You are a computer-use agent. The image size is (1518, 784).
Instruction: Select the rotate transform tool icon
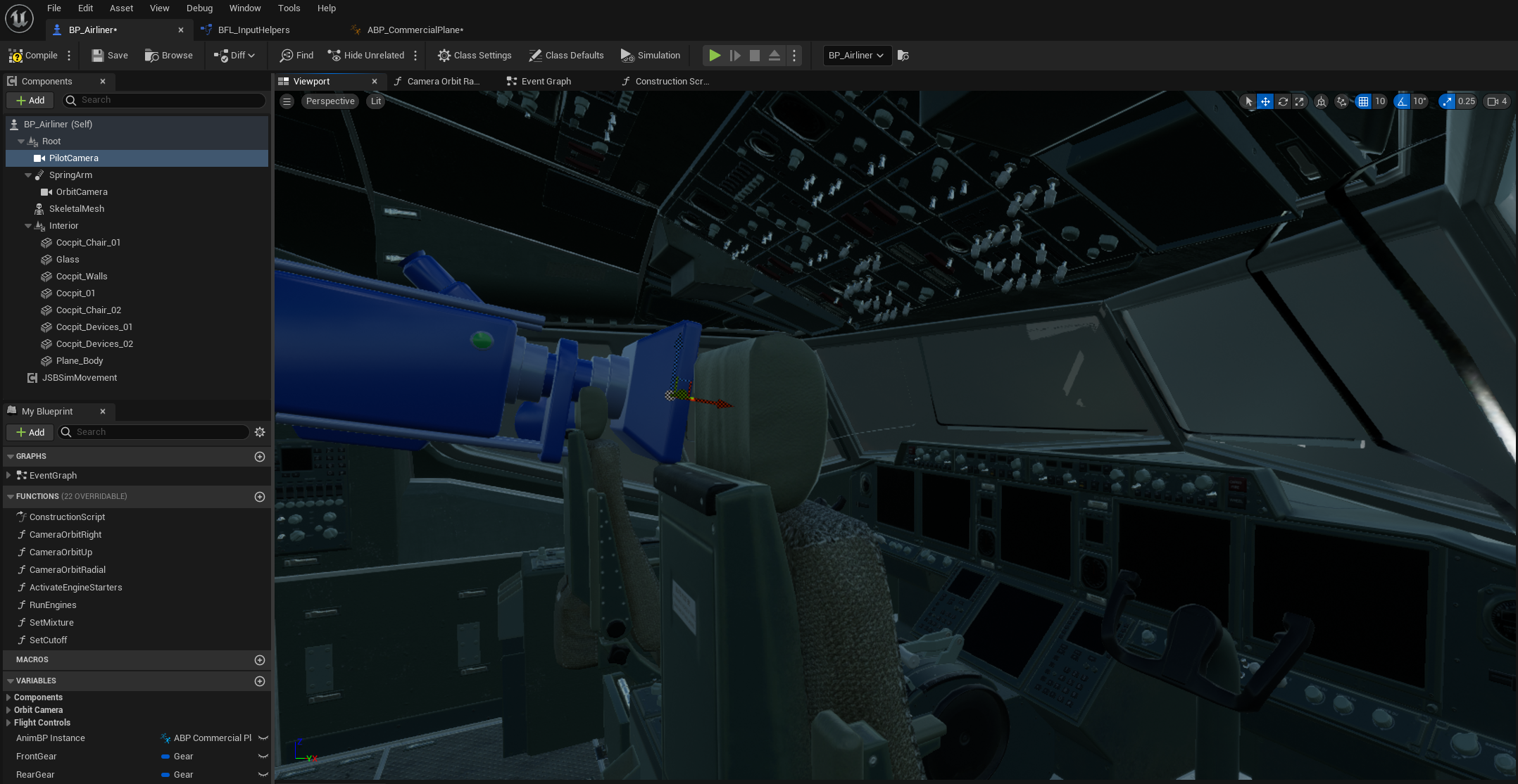tap(1283, 101)
